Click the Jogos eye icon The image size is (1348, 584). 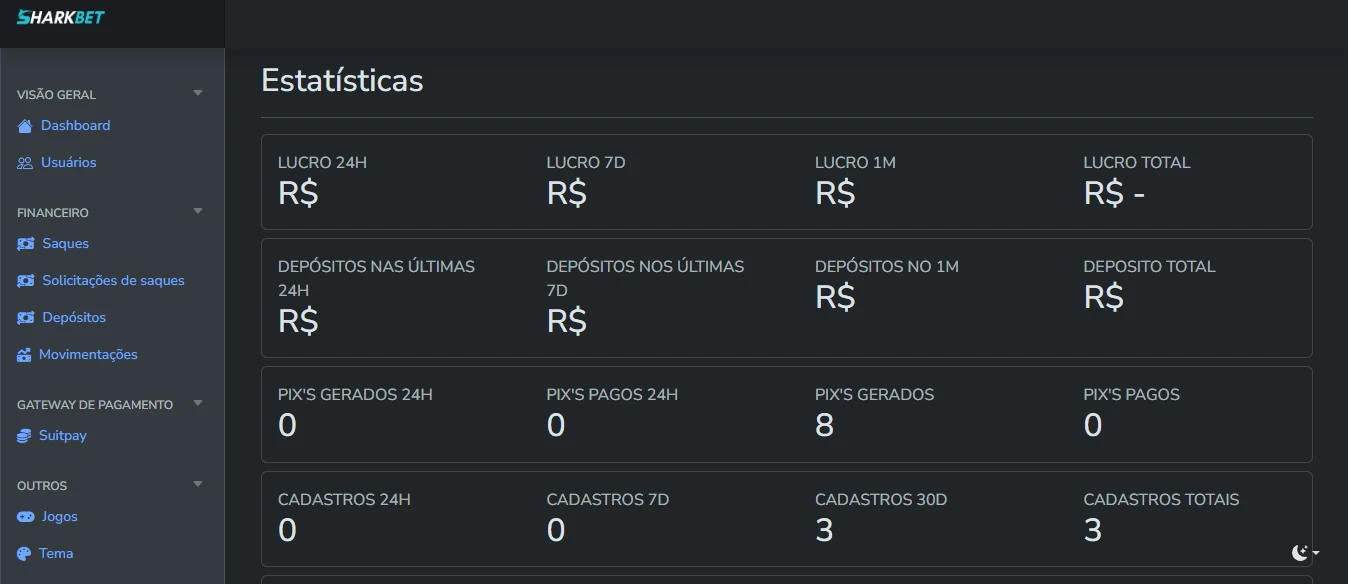tap(24, 516)
